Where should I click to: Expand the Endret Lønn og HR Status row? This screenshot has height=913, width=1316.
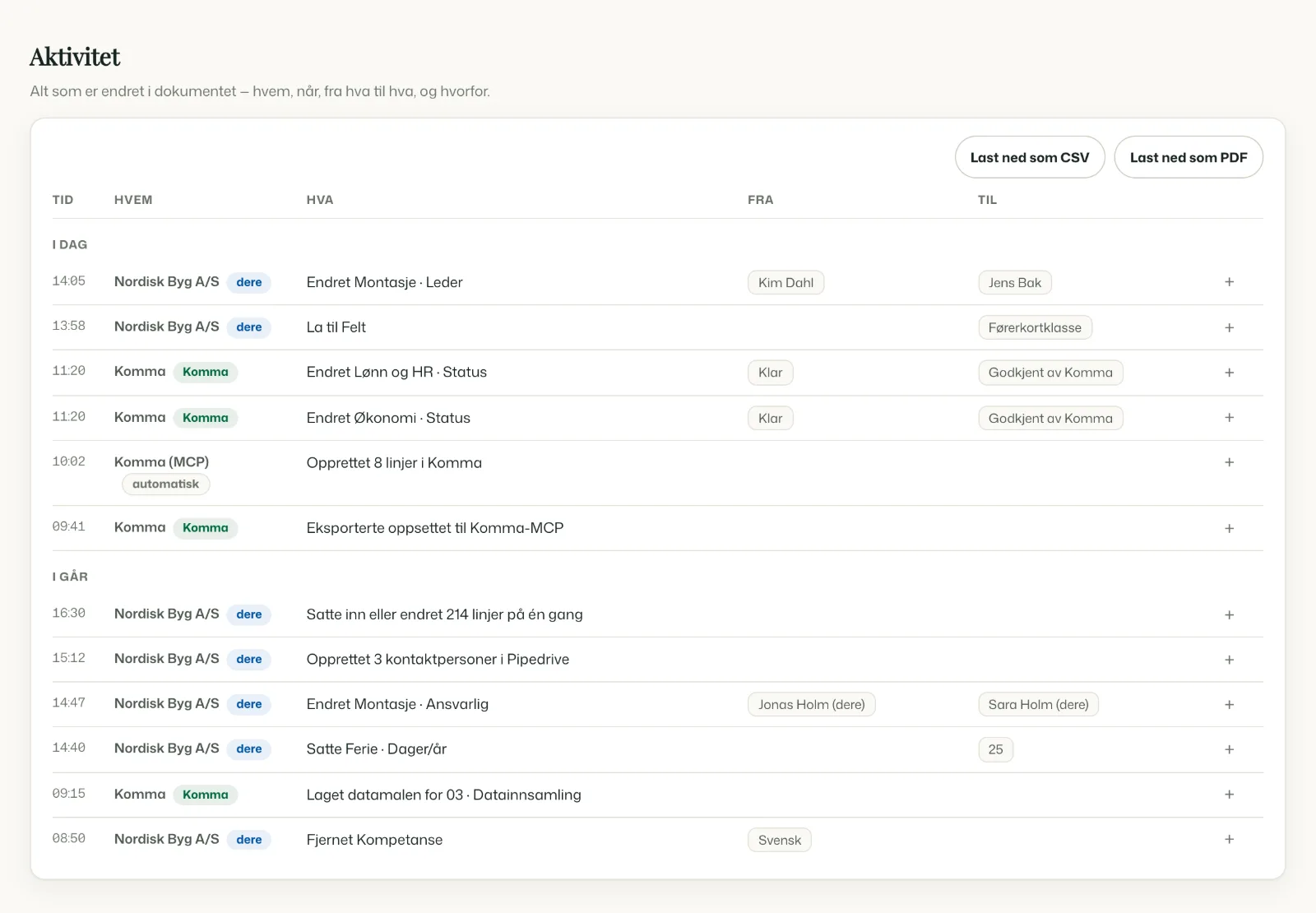click(x=1229, y=373)
